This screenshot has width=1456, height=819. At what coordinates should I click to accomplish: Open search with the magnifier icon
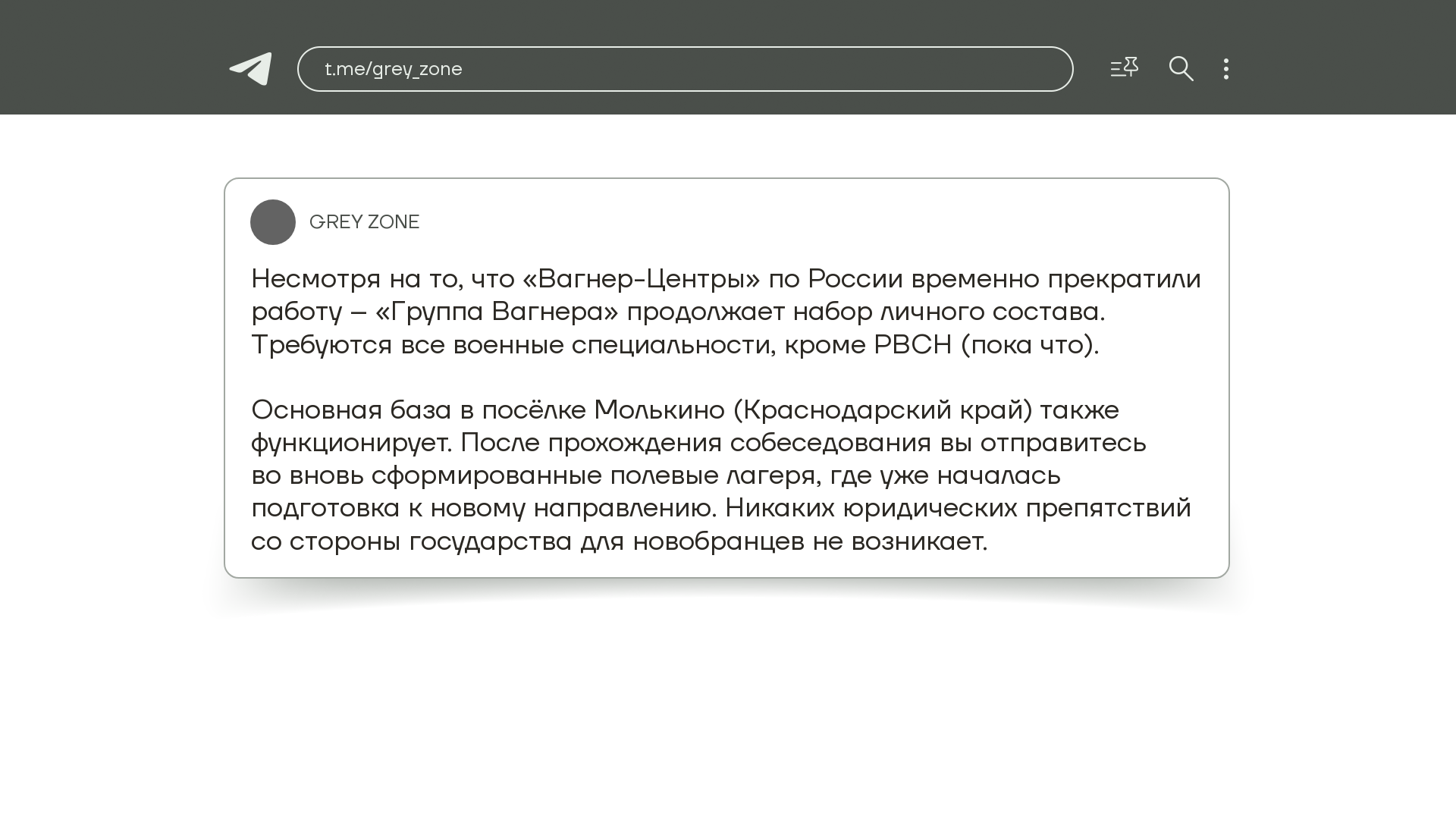pos(1181,69)
